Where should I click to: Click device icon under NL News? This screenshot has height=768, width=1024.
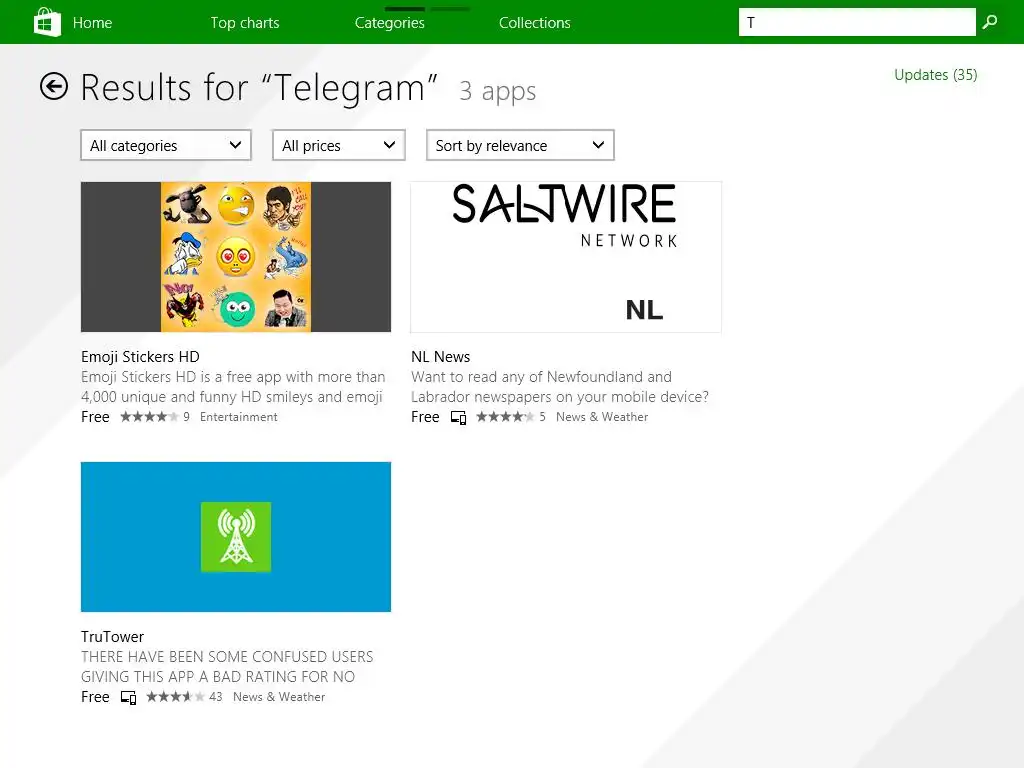pyautogui.click(x=458, y=417)
